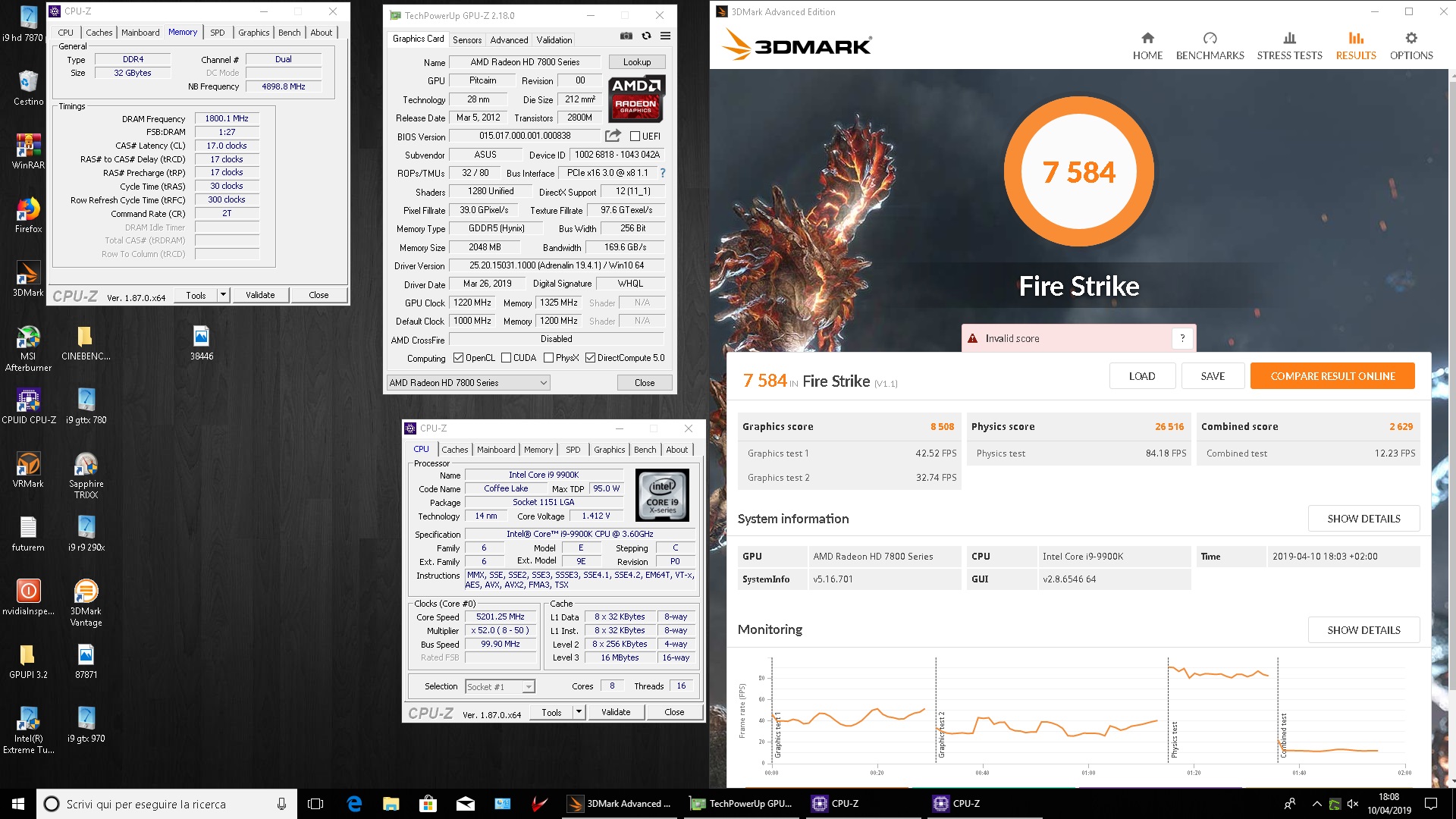Open the Socket #1 selection dropdown in CPU-Z
Screen dimensions: 1456x819
500,686
